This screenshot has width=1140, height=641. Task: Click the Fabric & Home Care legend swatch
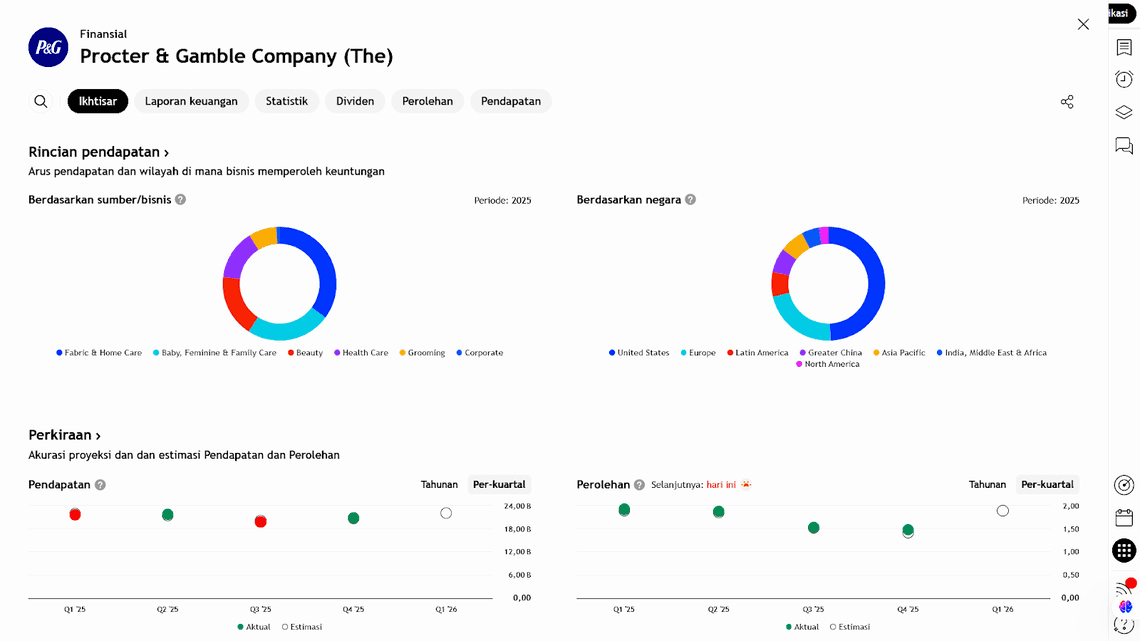[60, 353]
